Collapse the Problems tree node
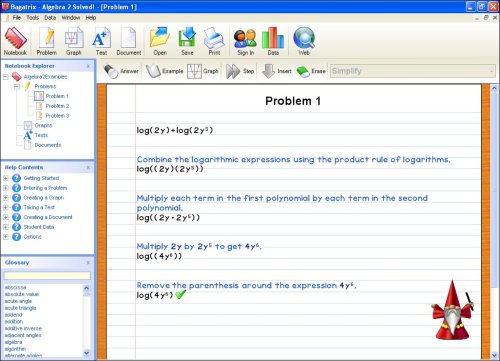The height and width of the screenshot is (361, 500). [17, 87]
